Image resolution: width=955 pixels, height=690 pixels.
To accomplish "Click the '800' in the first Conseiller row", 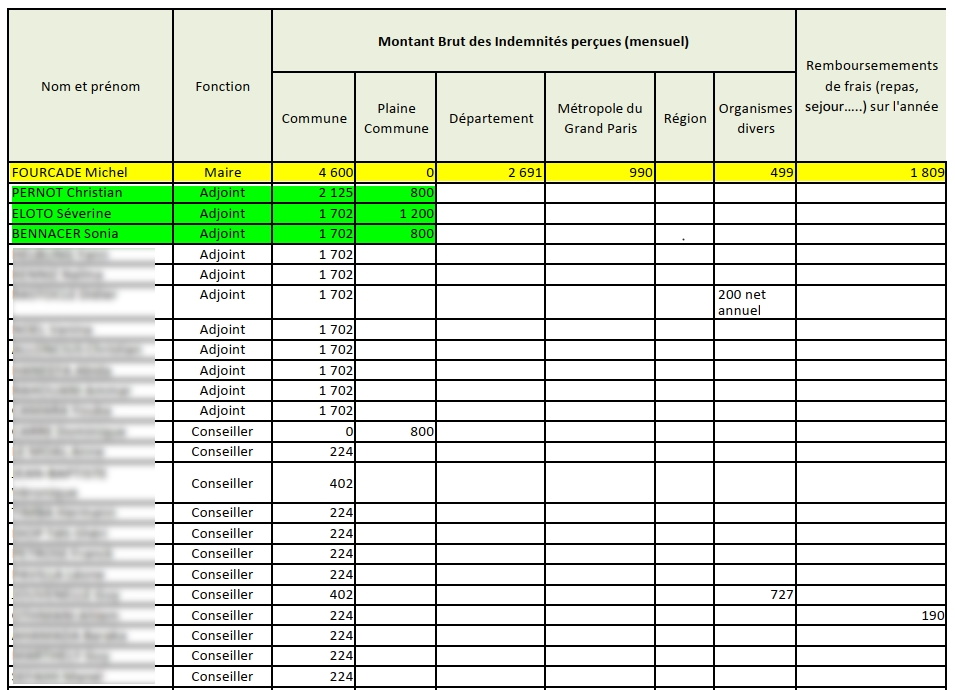I will point(396,432).
